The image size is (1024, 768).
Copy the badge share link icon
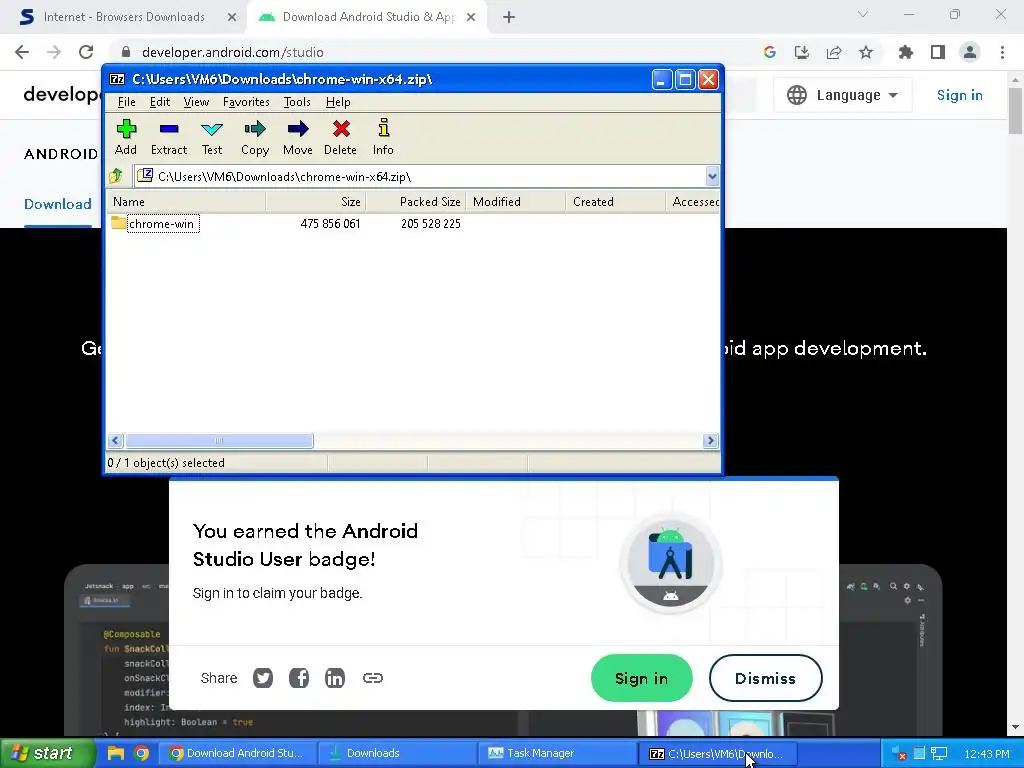(373, 678)
